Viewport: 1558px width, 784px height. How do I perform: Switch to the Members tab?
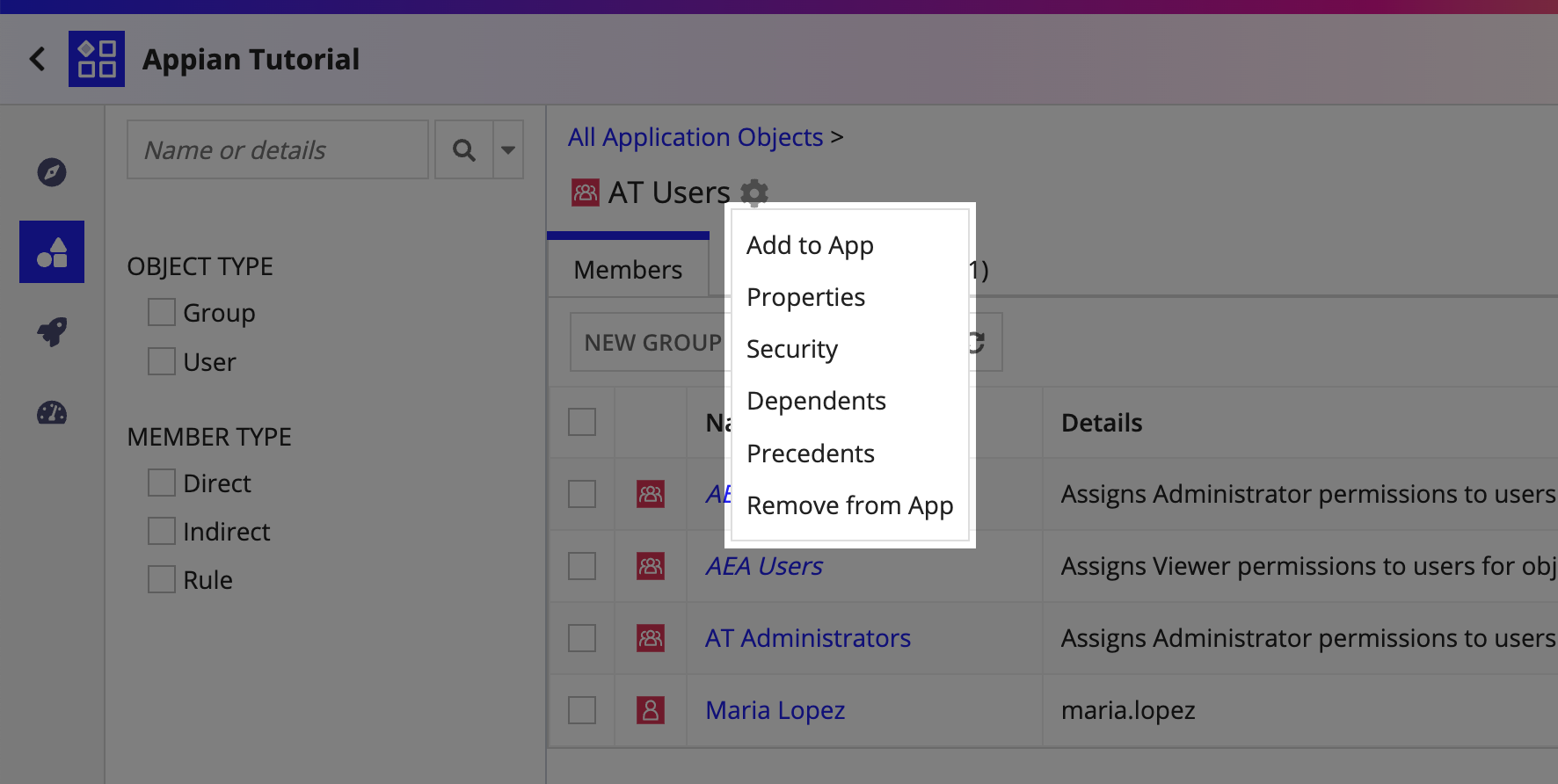coord(628,269)
